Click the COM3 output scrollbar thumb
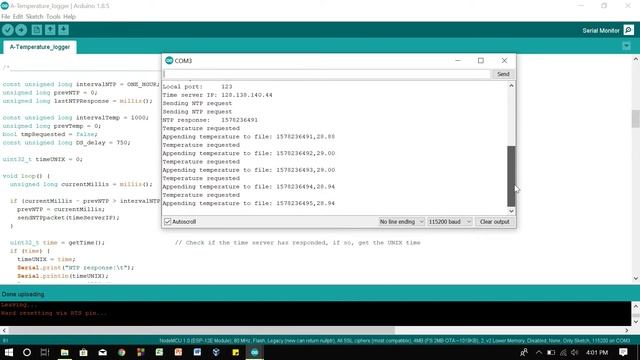 click(511, 176)
